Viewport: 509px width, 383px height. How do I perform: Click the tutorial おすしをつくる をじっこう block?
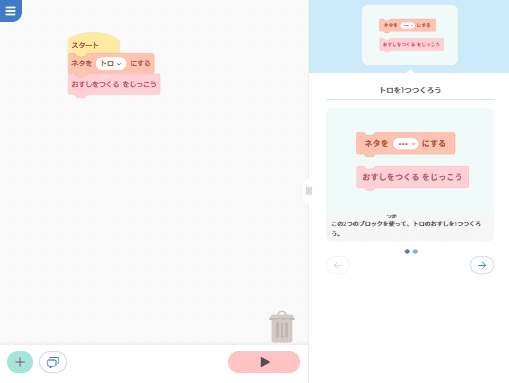412,178
